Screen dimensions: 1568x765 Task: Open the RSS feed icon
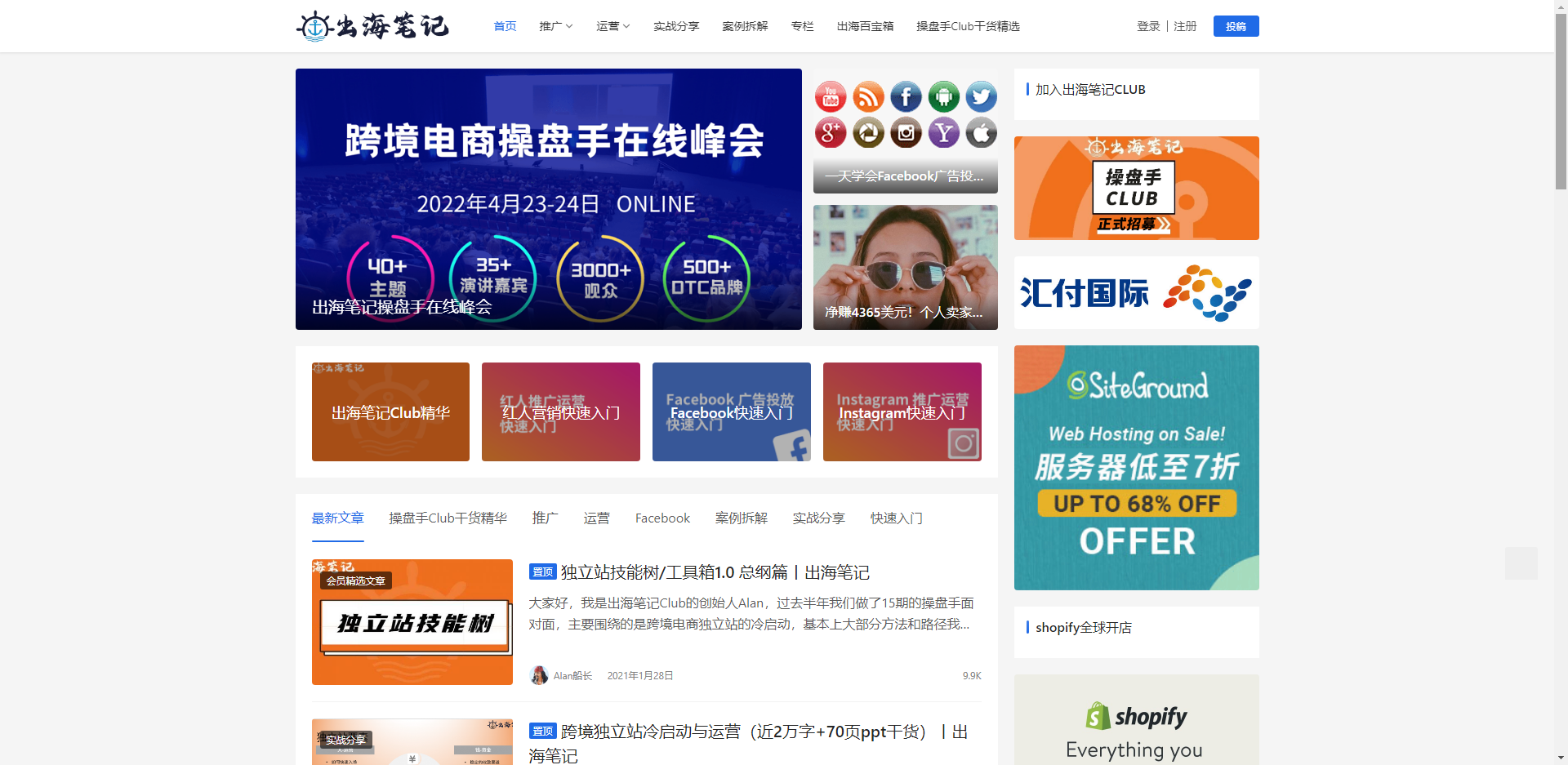tap(868, 97)
